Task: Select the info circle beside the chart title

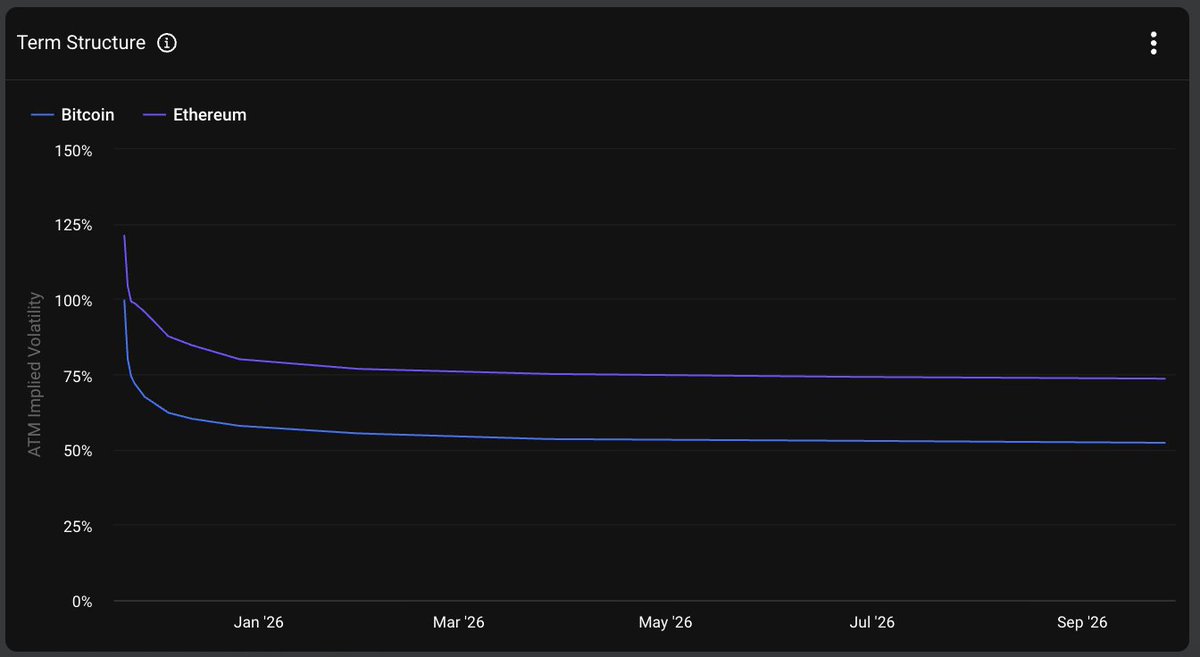Action: pyautogui.click(x=167, y=42)
